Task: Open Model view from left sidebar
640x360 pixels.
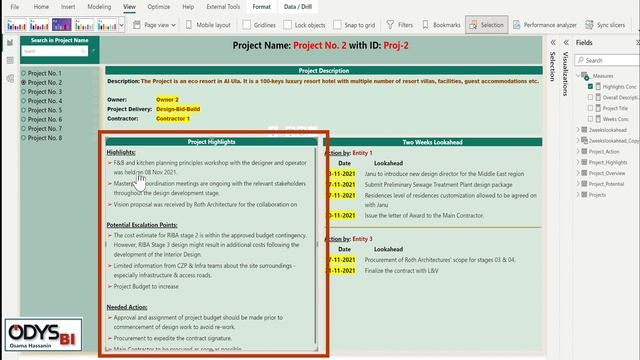Action: coord(10,78)
